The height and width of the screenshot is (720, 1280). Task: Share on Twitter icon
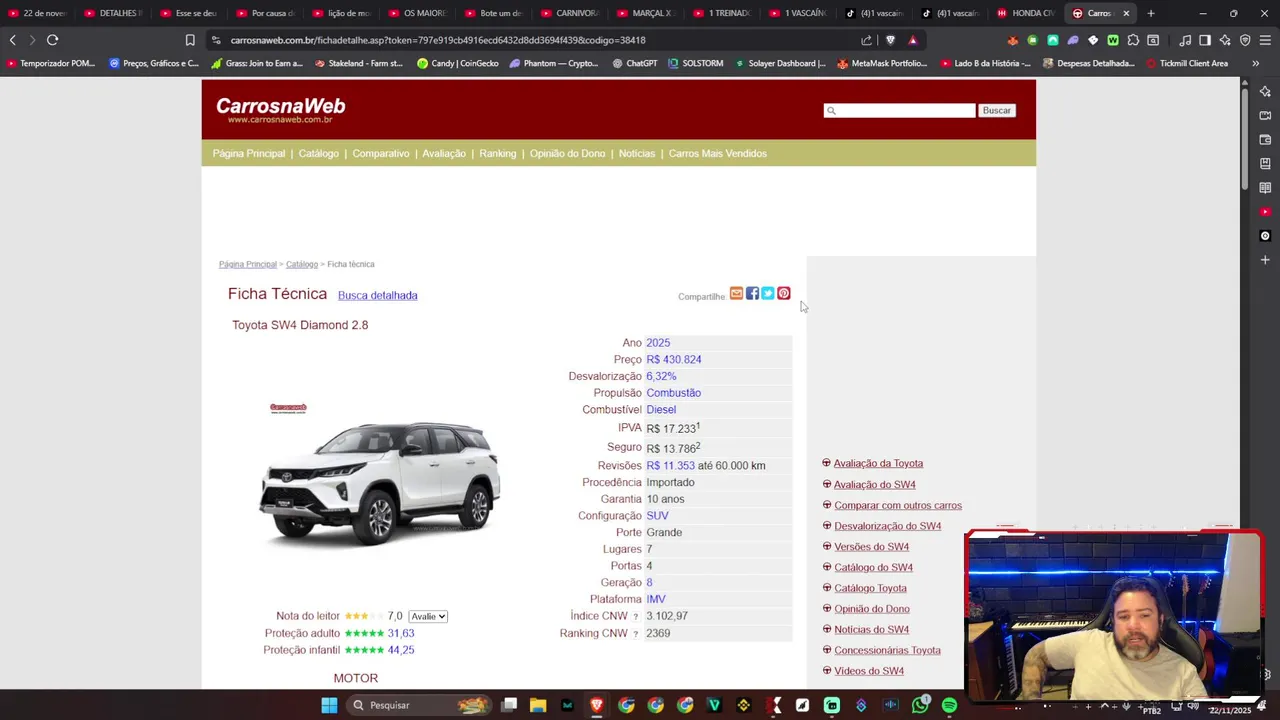[x=768, y=294]
